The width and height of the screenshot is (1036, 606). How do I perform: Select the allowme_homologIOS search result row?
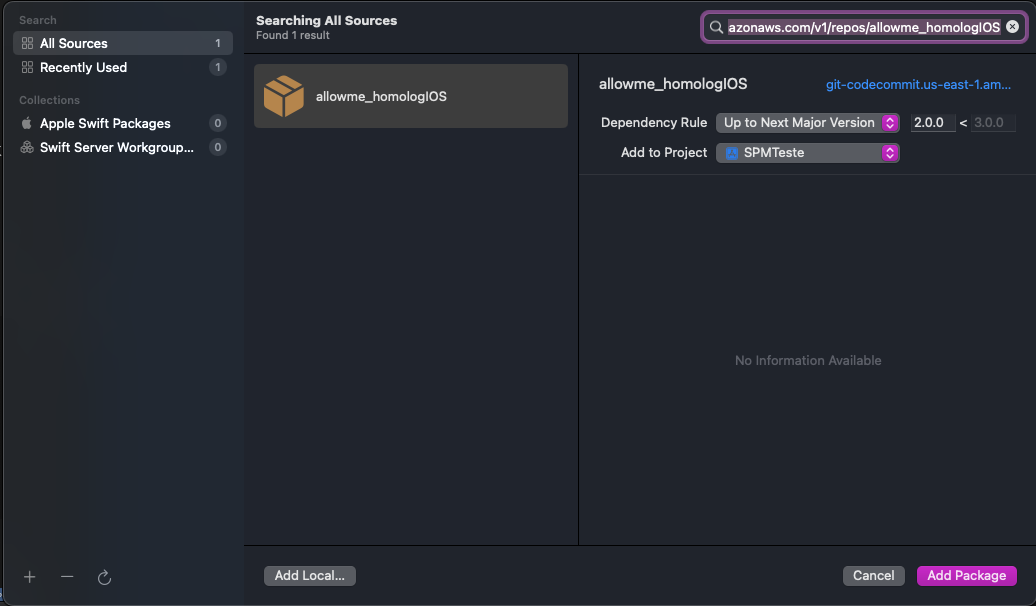point(411,96)
